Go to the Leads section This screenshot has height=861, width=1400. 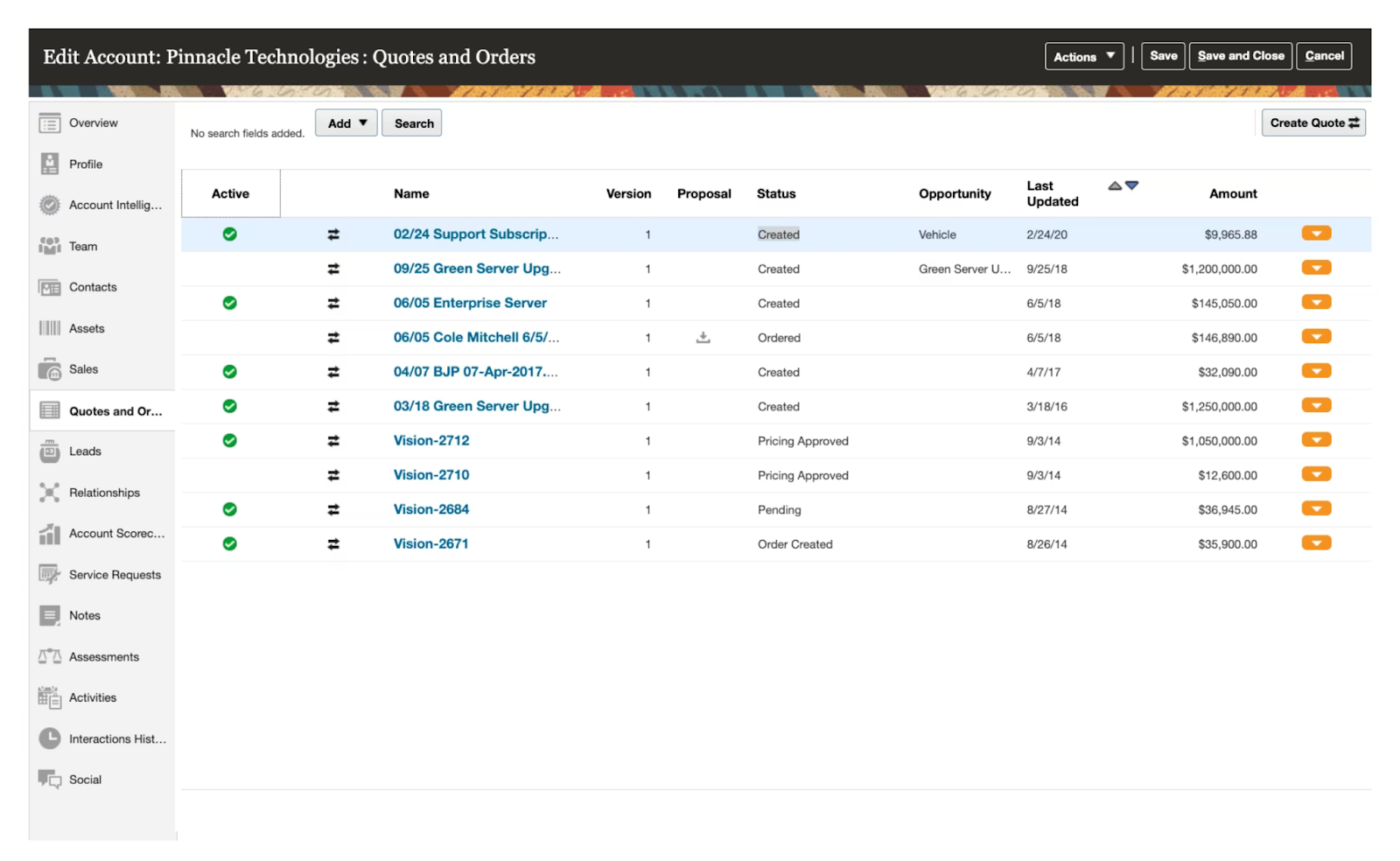coord(85,451)
